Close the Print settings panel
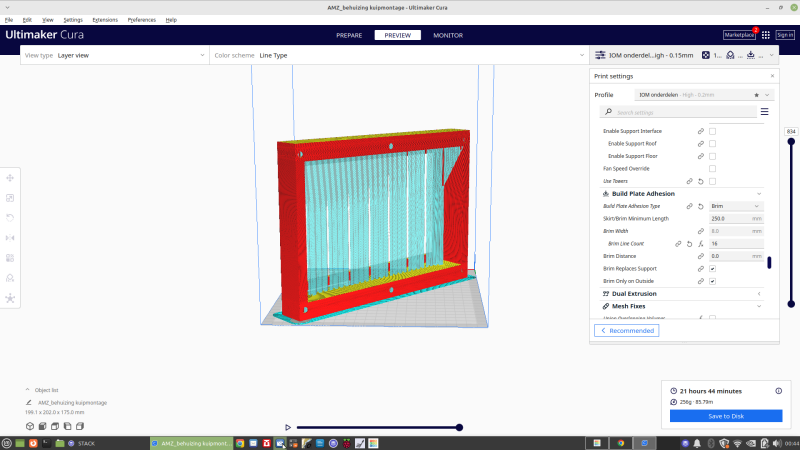 [772, 76]
